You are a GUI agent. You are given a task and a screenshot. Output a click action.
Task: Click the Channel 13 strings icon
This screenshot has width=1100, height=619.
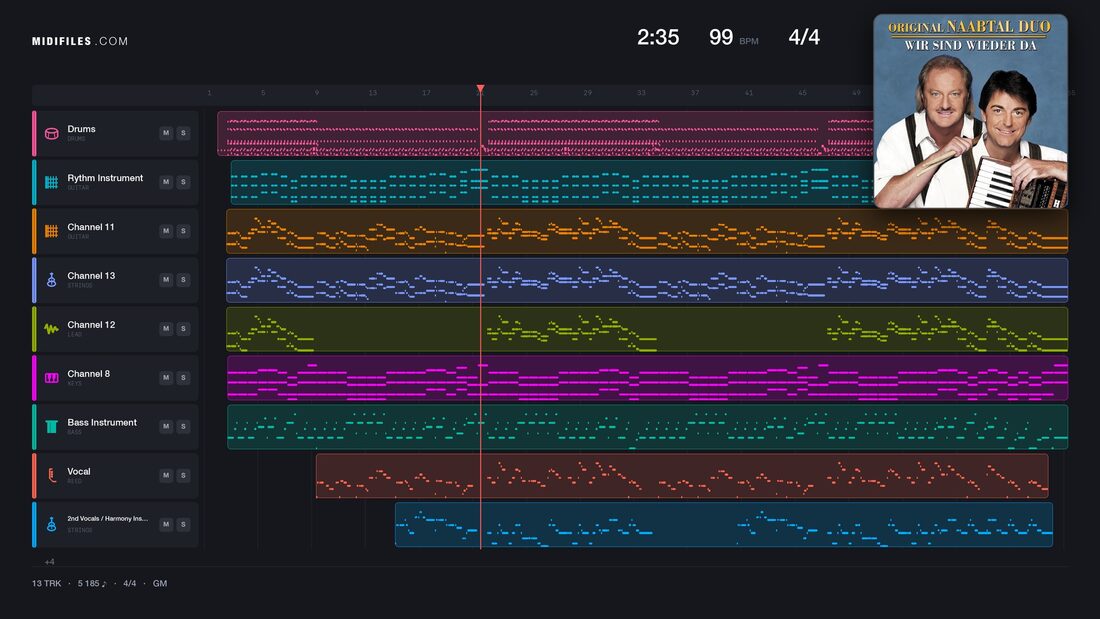tap(51, 280)
